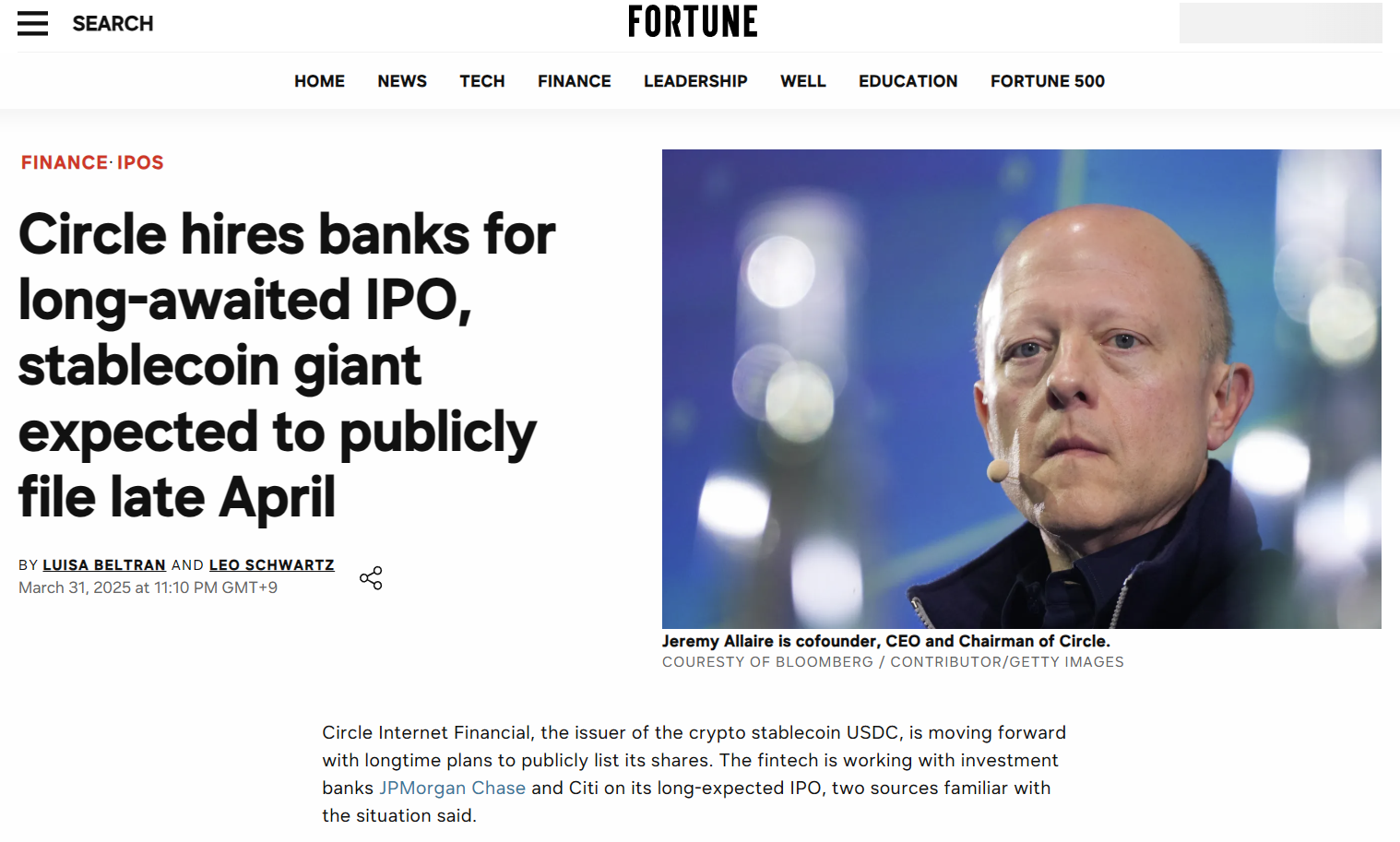Click the gray placeholder box at top right

pyautogui.click(x=1280, y=23)
